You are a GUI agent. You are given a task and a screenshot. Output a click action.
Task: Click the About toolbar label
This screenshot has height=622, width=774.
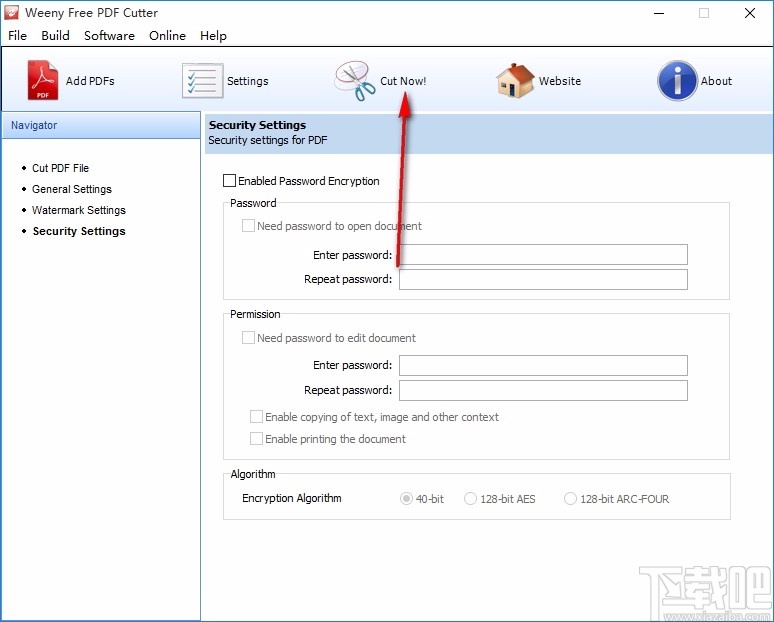point(716,81)
